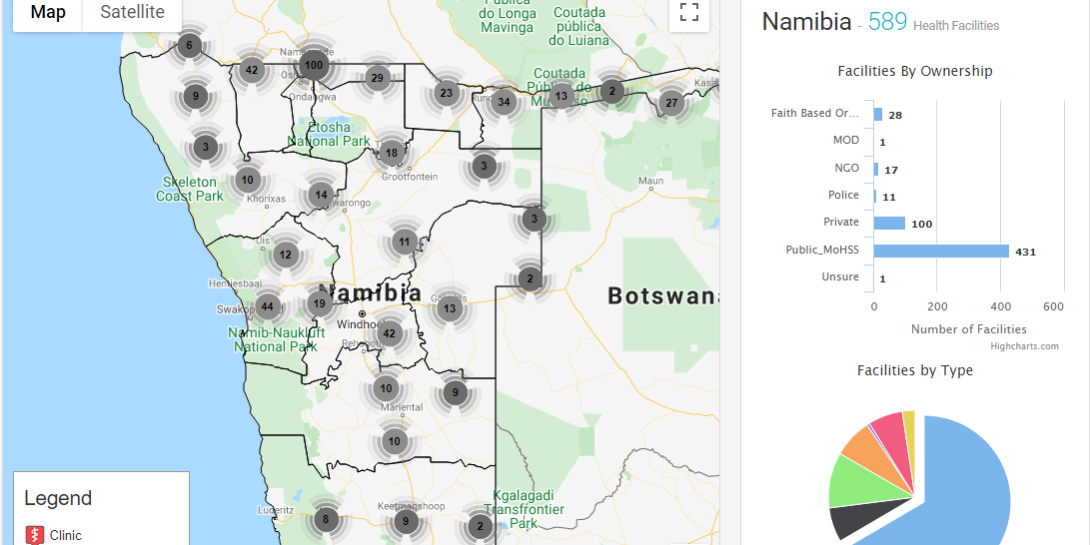Open the Highcharts.com credit link

tap(1024, 346)
